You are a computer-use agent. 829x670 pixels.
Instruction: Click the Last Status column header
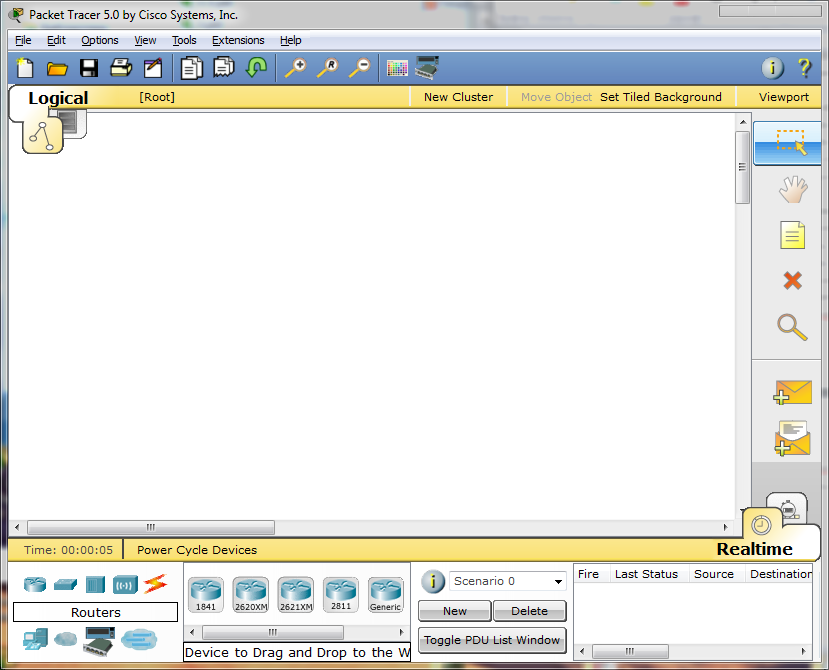click(646, 574)
